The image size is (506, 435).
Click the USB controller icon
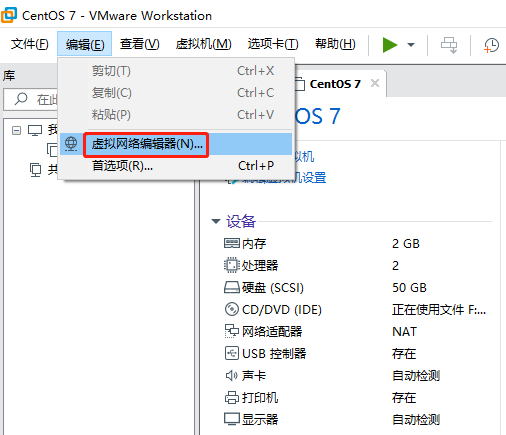[x=231, y=353]
